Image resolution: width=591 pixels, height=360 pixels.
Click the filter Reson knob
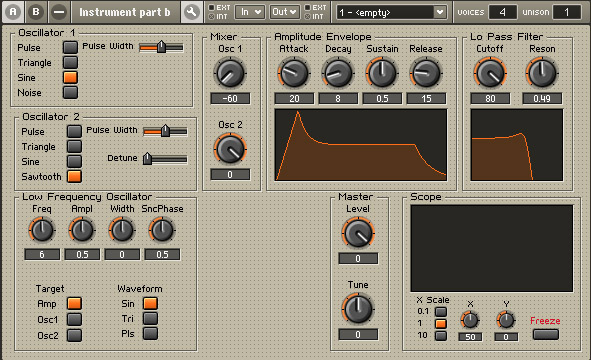tap(542, 73)
